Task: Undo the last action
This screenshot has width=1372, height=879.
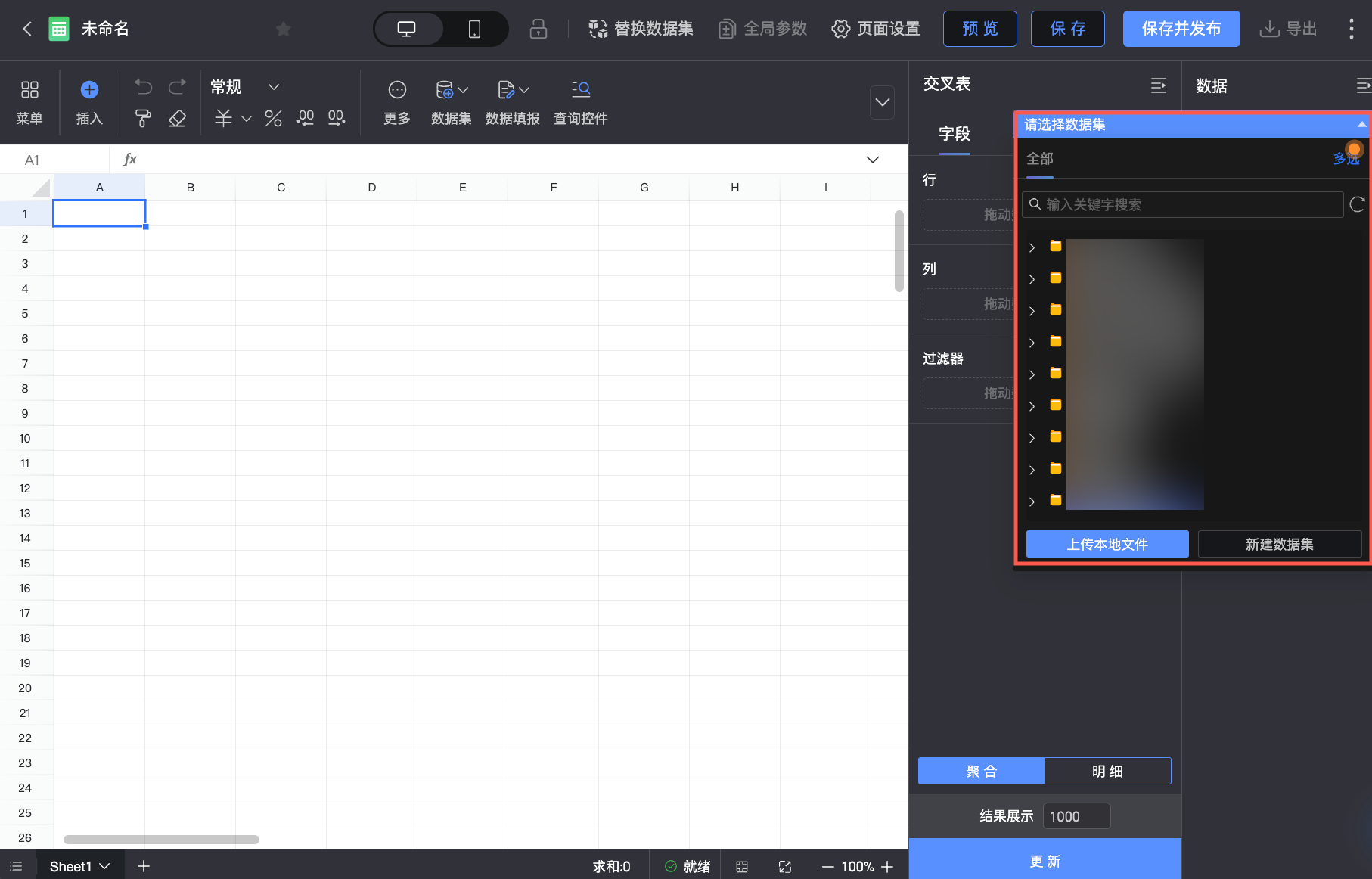Action: tap(143, 87)
